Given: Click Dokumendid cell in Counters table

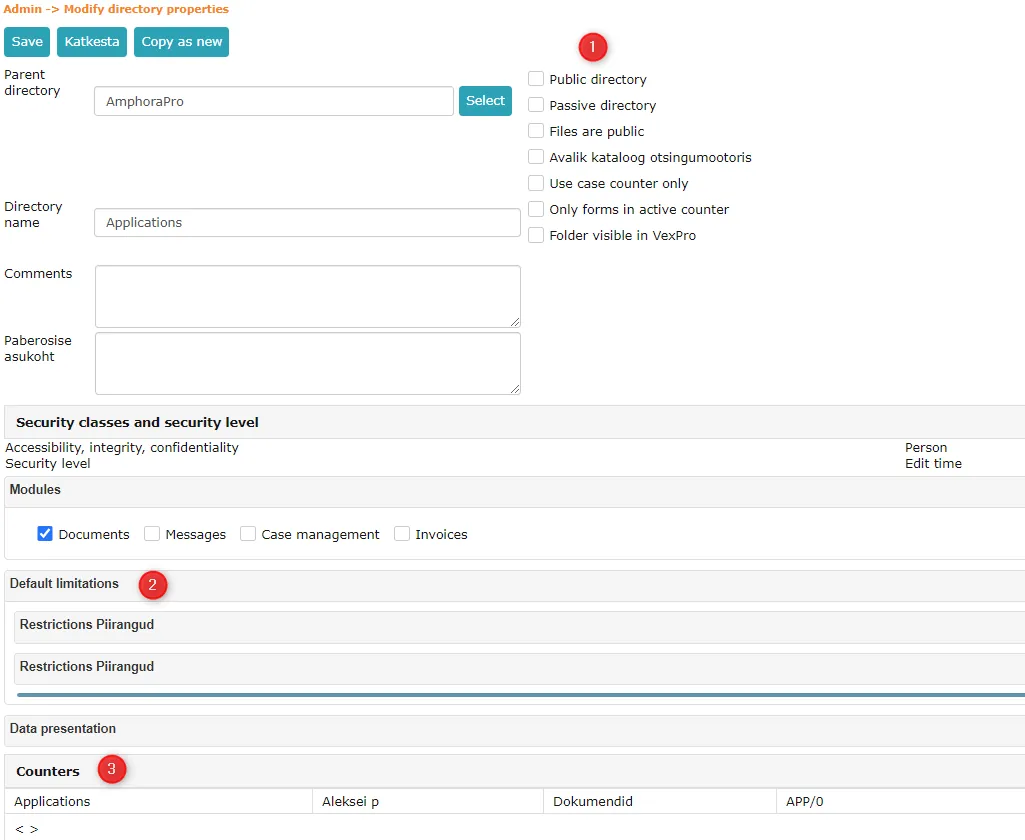Looking at the screenshot, I should pyautogui.click(x=660, y=801).
